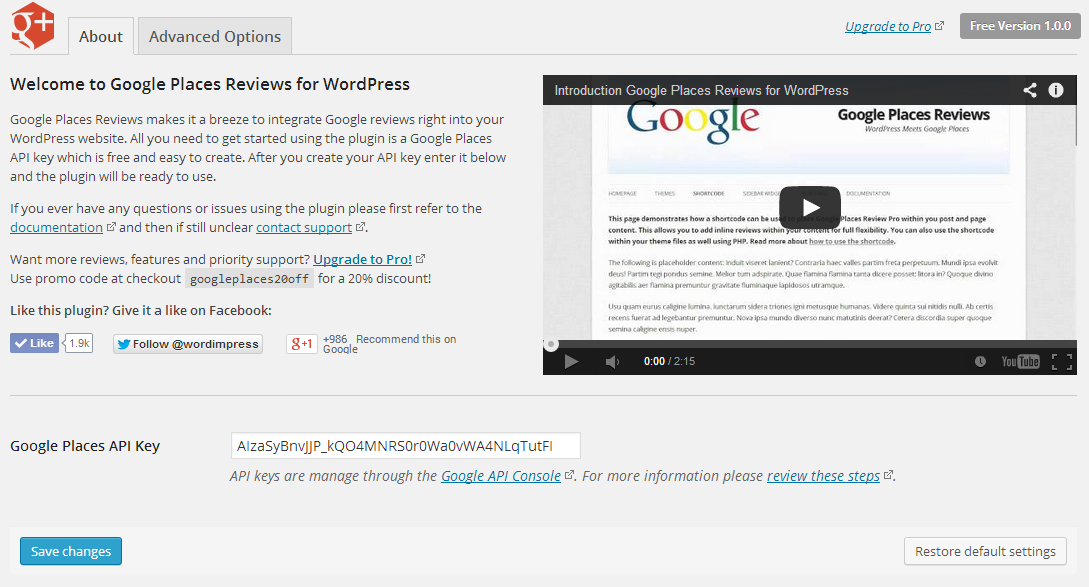Open the review these steps link

[823, 476]
